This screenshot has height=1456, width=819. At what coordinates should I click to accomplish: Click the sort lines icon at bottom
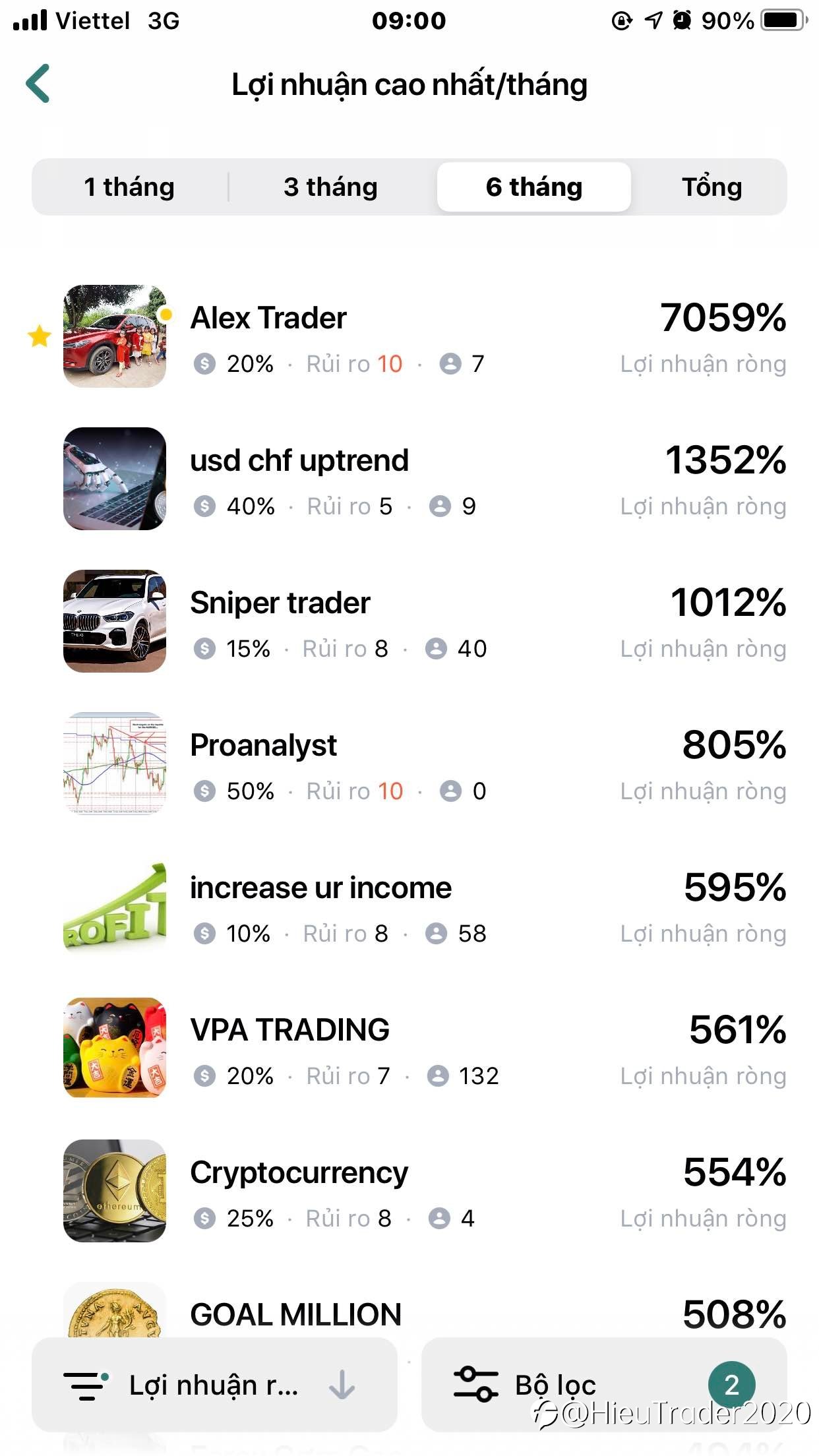pos(86,1385)
